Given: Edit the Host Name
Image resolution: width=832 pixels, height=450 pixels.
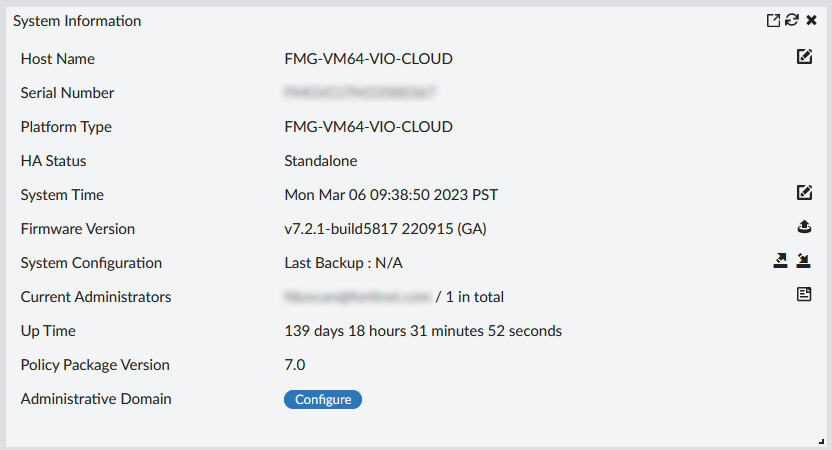Looking at the screenshot, I should (804, 57).
